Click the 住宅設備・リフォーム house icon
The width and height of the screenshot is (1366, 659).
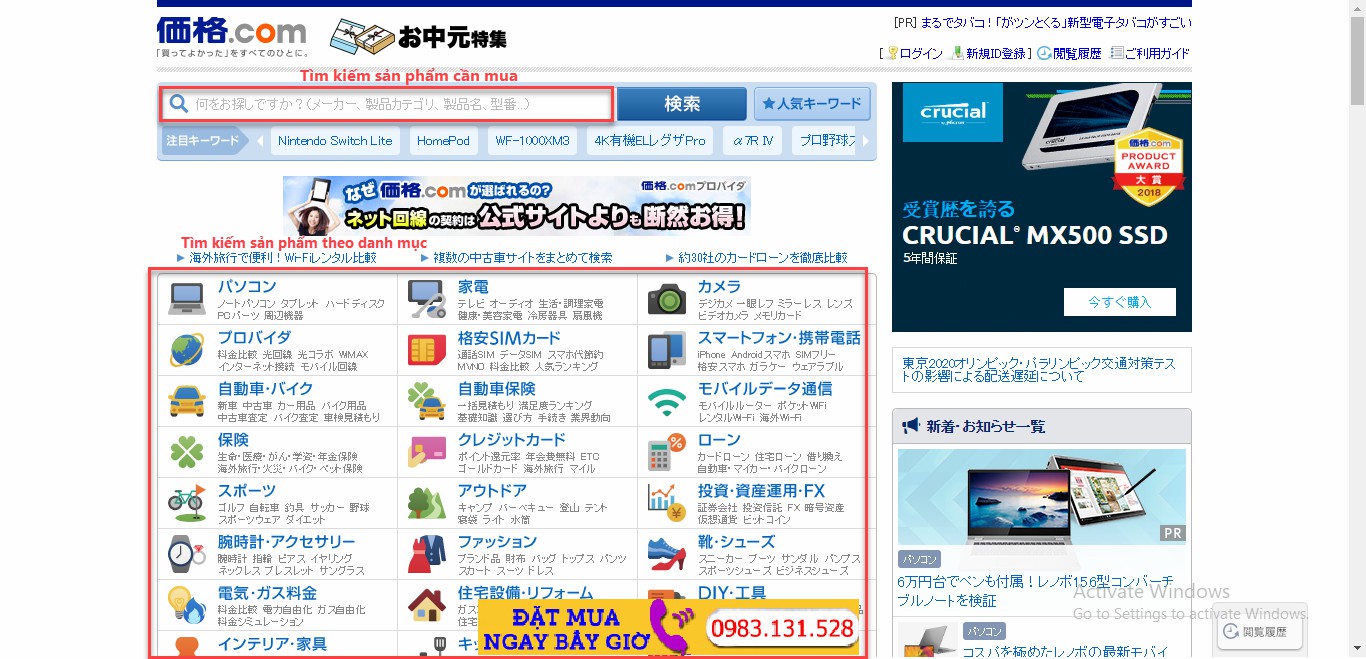427,605
